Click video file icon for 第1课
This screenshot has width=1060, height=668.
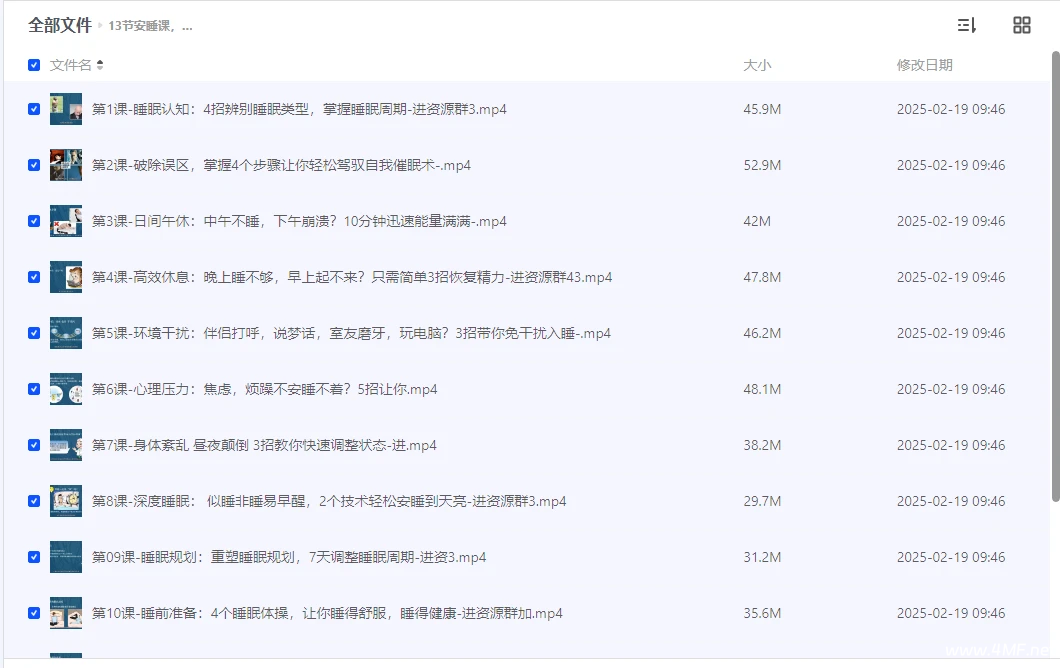tap(66, 109)
